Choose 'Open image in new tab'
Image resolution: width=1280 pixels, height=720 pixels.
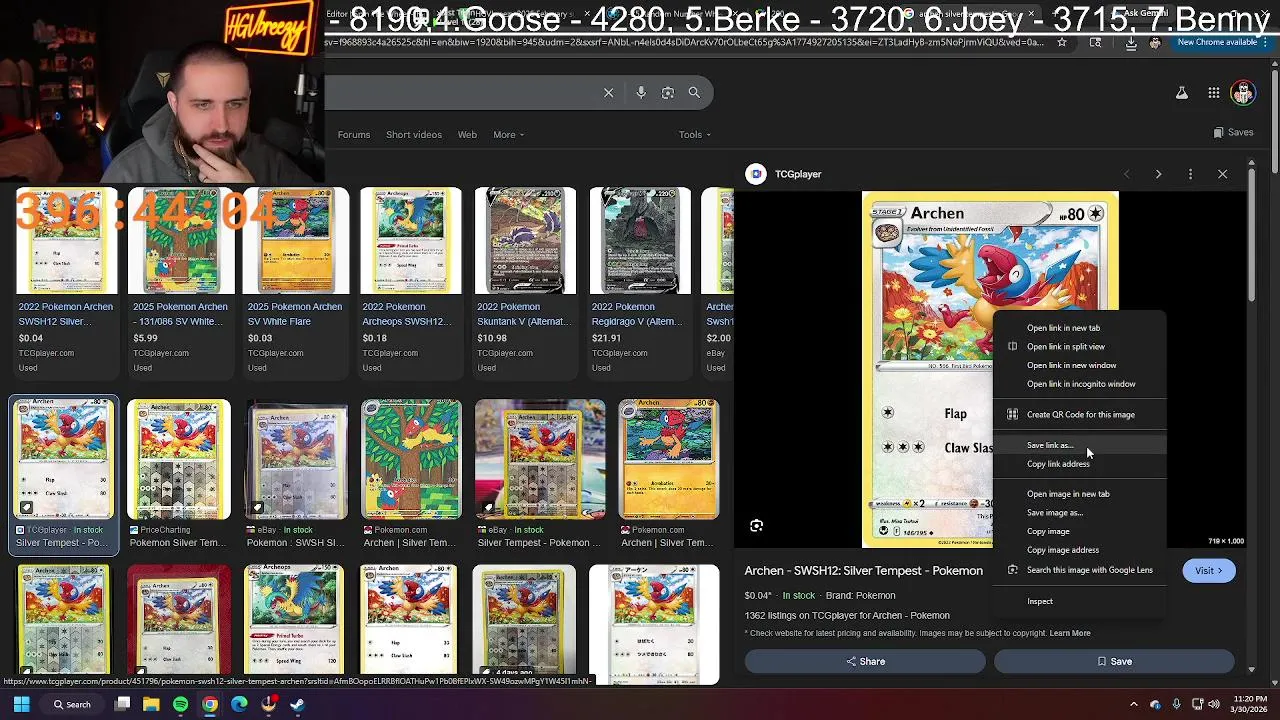tap(1081, 494)
